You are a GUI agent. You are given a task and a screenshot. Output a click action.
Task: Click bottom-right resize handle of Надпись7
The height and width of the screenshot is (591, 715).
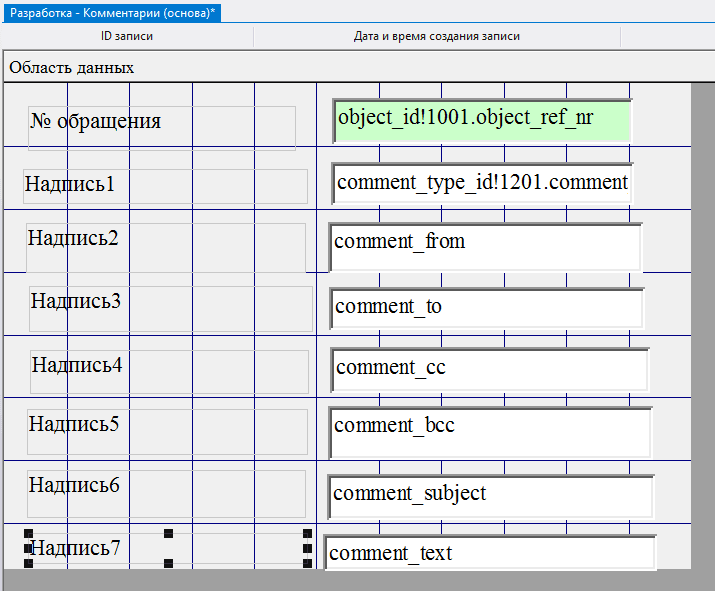pos(307,563)
